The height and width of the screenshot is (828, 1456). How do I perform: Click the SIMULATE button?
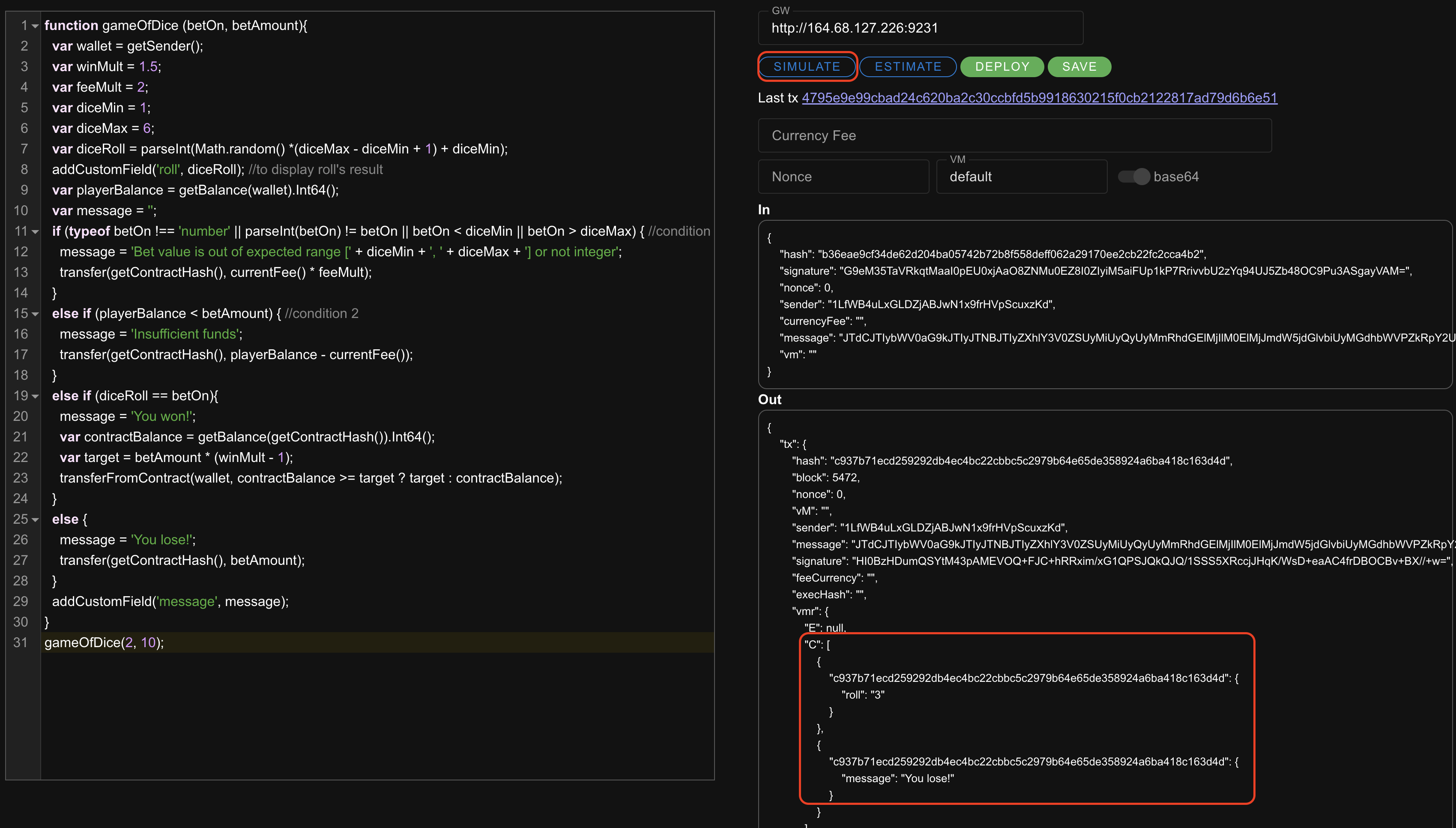tap(807, 66)
